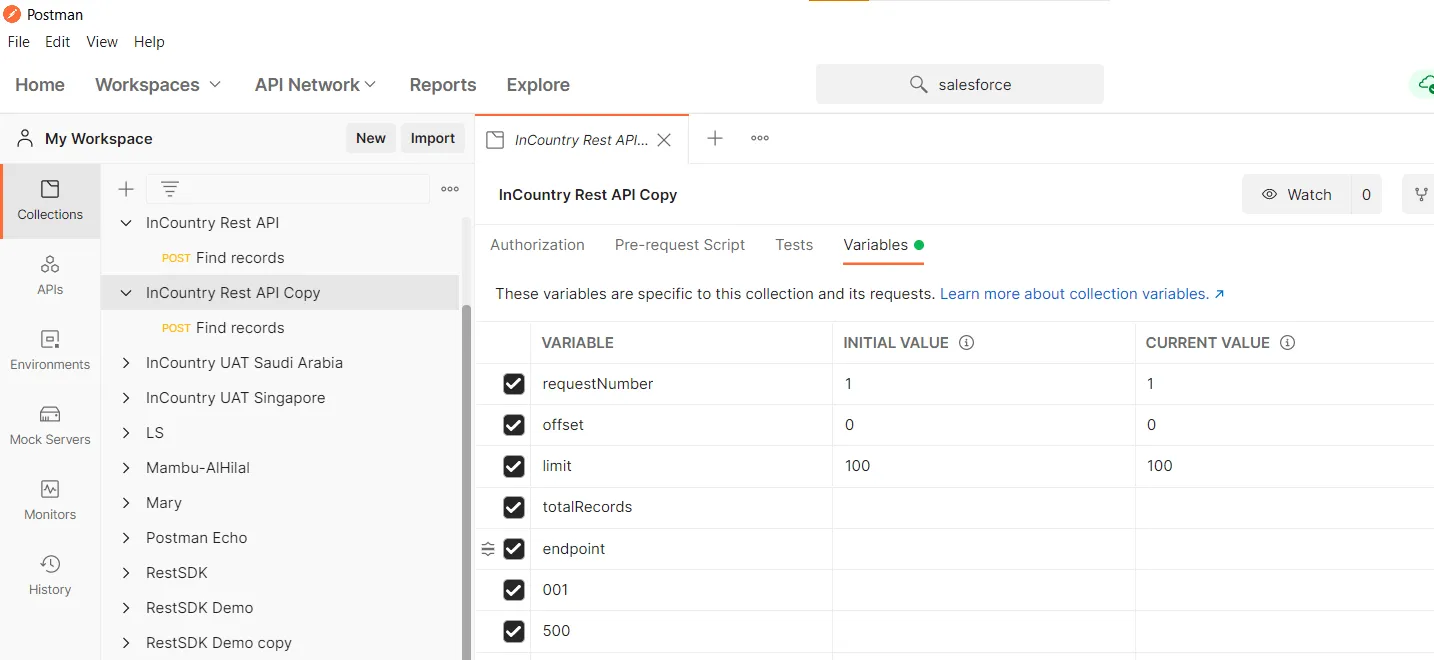Click the Import button

click(433, 139)
